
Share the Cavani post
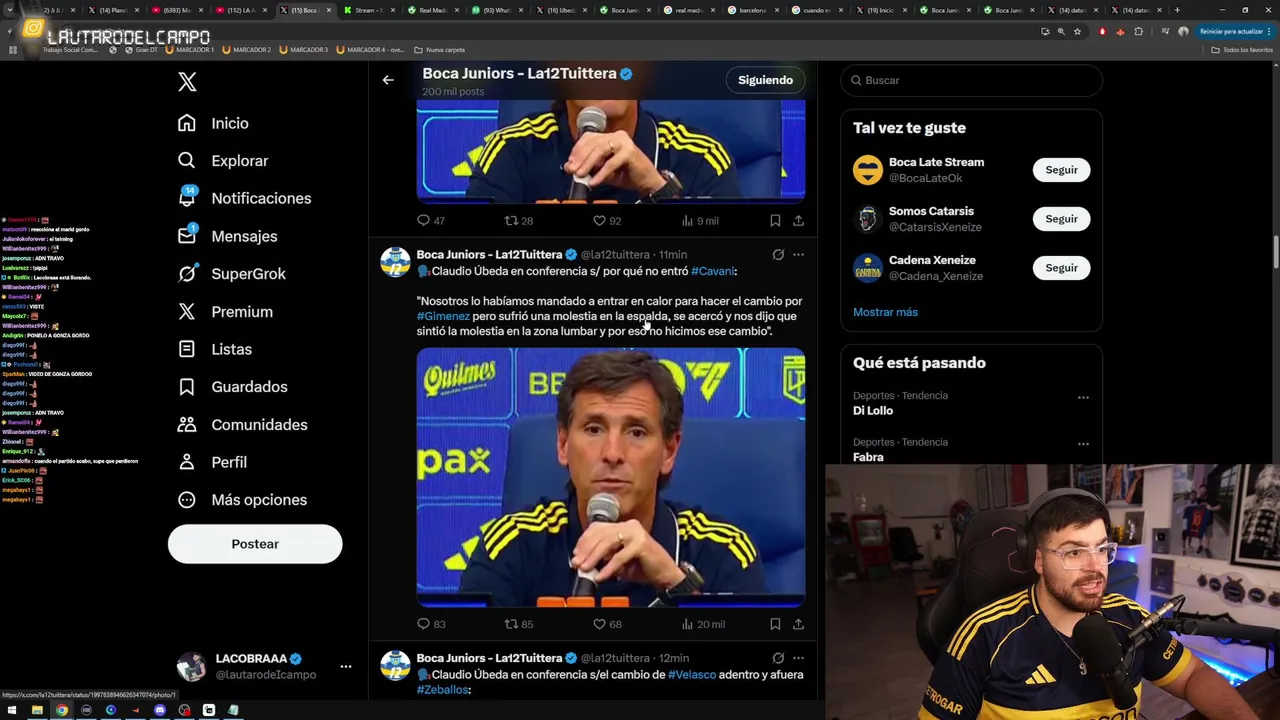coord(798,624)
